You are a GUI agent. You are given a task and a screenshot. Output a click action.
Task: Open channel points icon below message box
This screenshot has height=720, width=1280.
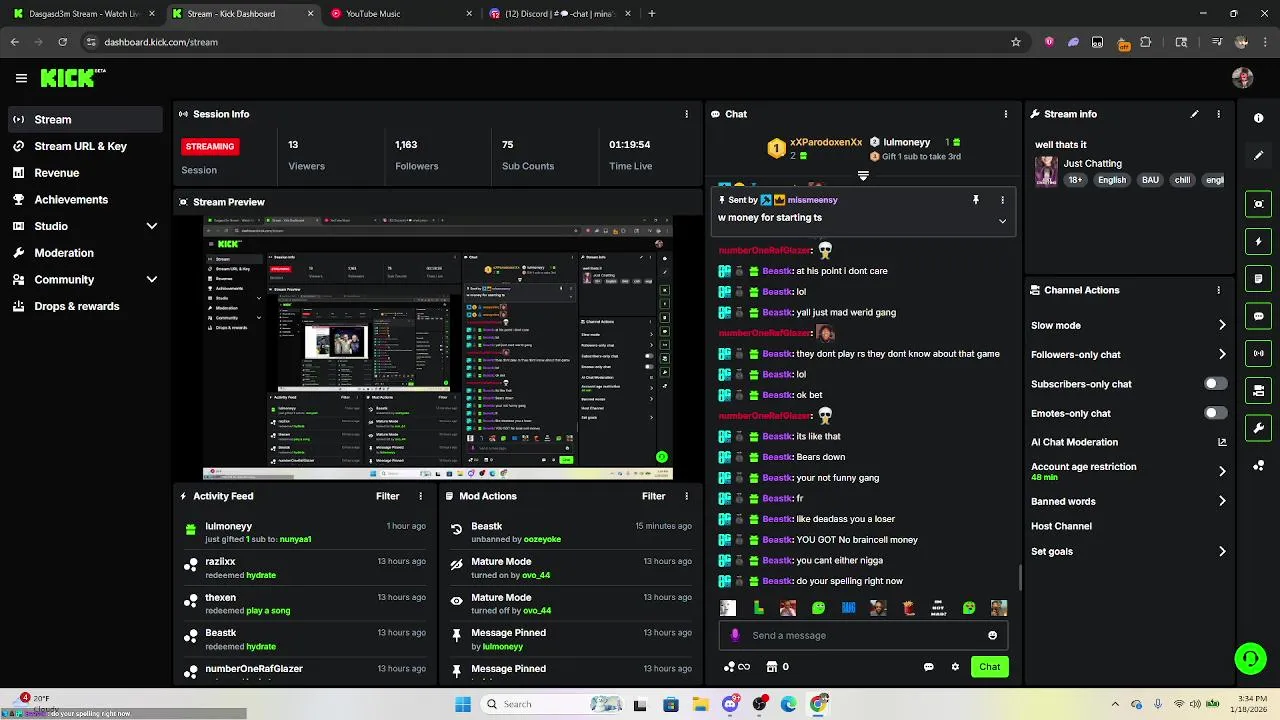point(736,667)
